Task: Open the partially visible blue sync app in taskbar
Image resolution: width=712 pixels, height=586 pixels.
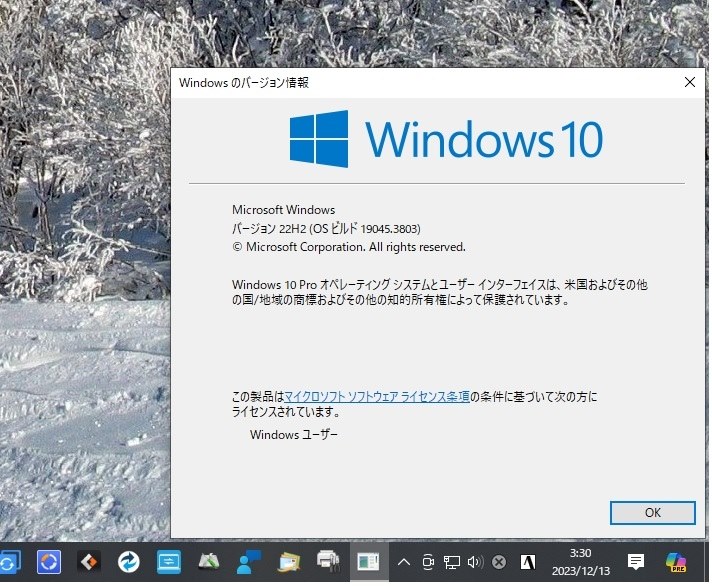Action: tap(9, 562)
